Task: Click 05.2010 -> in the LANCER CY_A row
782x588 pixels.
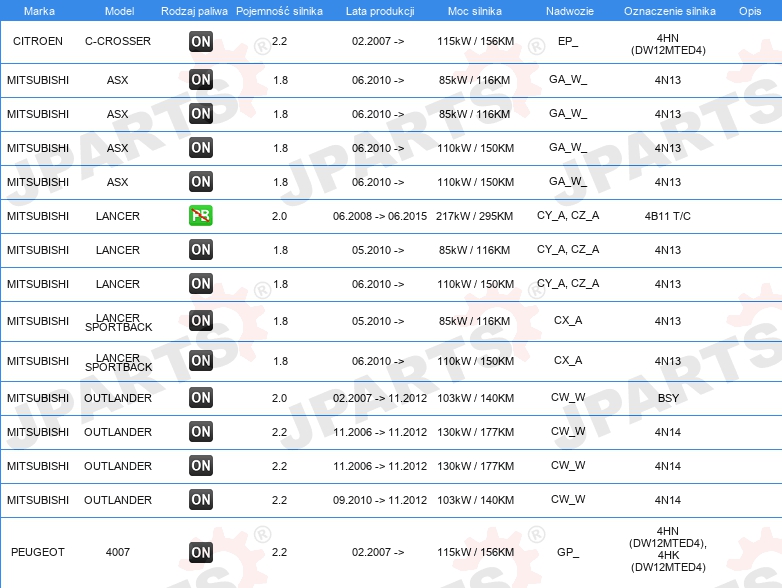Action: (x=378, y=250)
